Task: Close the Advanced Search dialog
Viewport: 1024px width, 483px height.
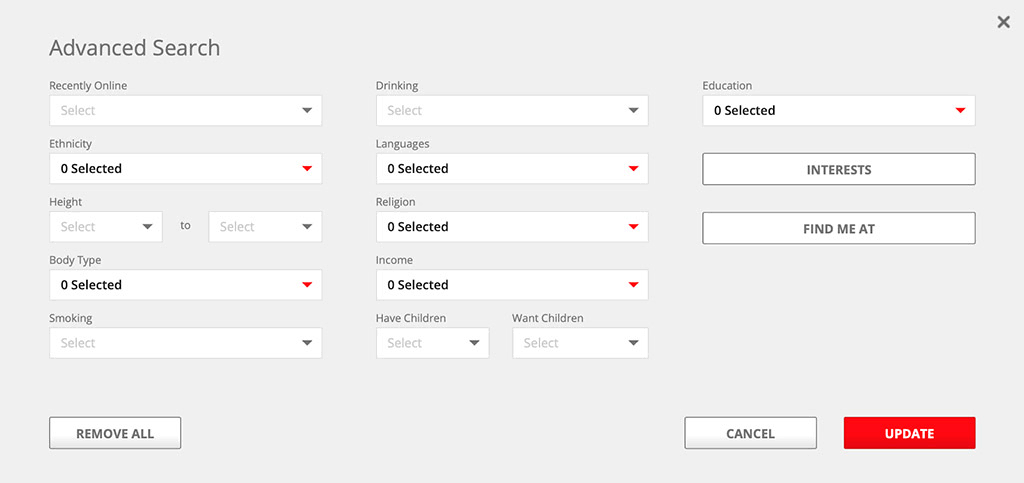Action: pos(1003,22)
